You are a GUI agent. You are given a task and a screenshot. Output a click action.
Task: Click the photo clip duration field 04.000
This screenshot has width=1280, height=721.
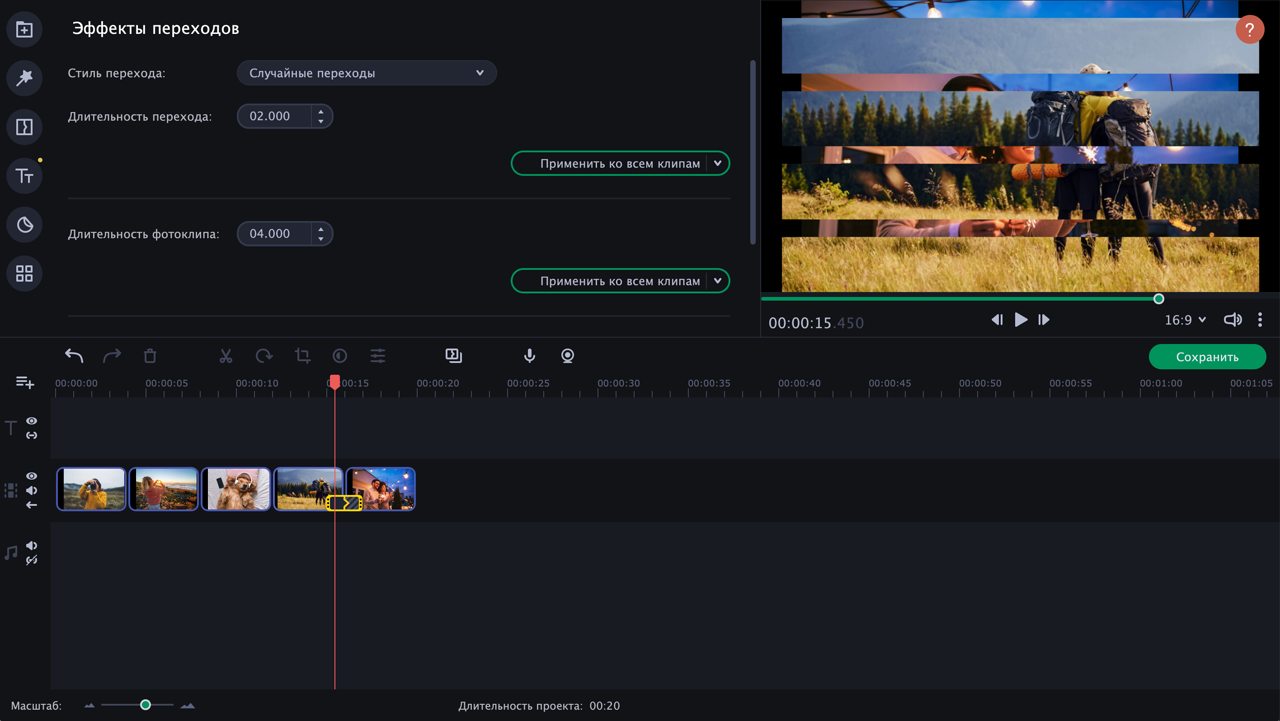coord(274,234)
